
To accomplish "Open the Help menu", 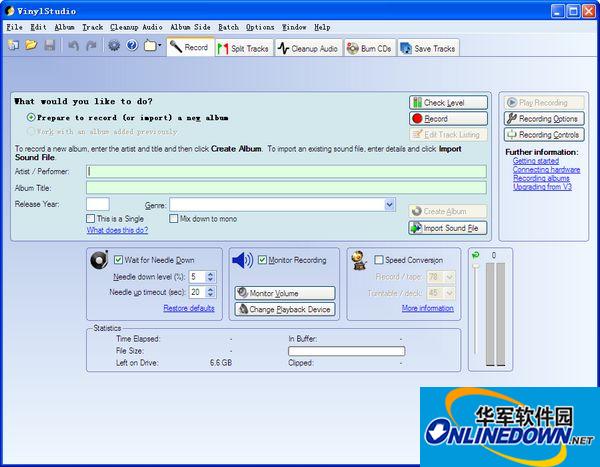I will tap(322, 27).
